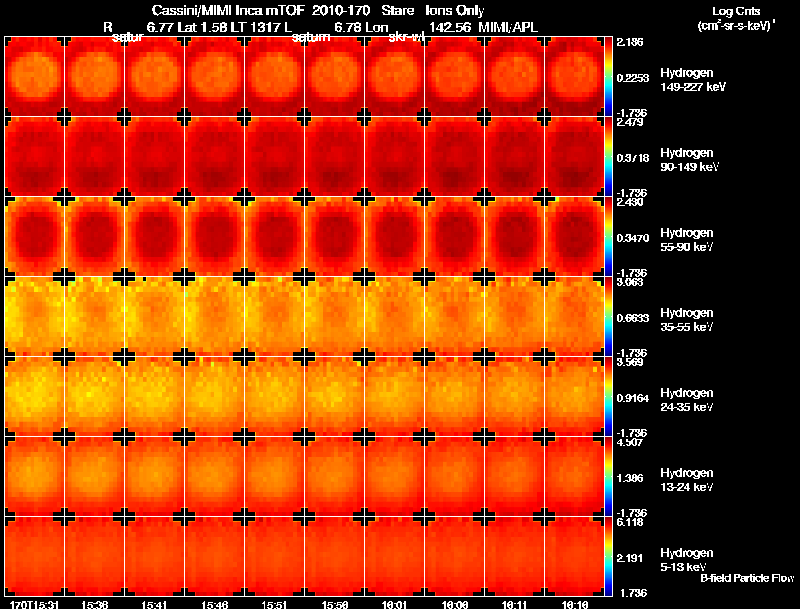The width and height of the screenshot is (800, 609).
Task: Click the 'B-field Particle Flow' caption
Action: coord(747,578)
